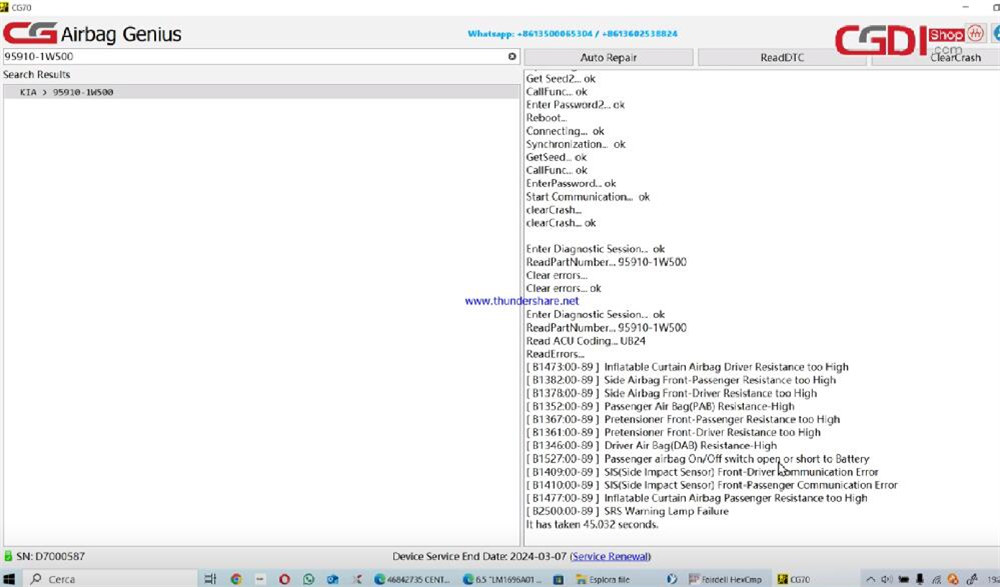The height and width of the screenshot is (587, 1000).
Task: Click the ClearCrash button
Action: (x=955, y=57)
